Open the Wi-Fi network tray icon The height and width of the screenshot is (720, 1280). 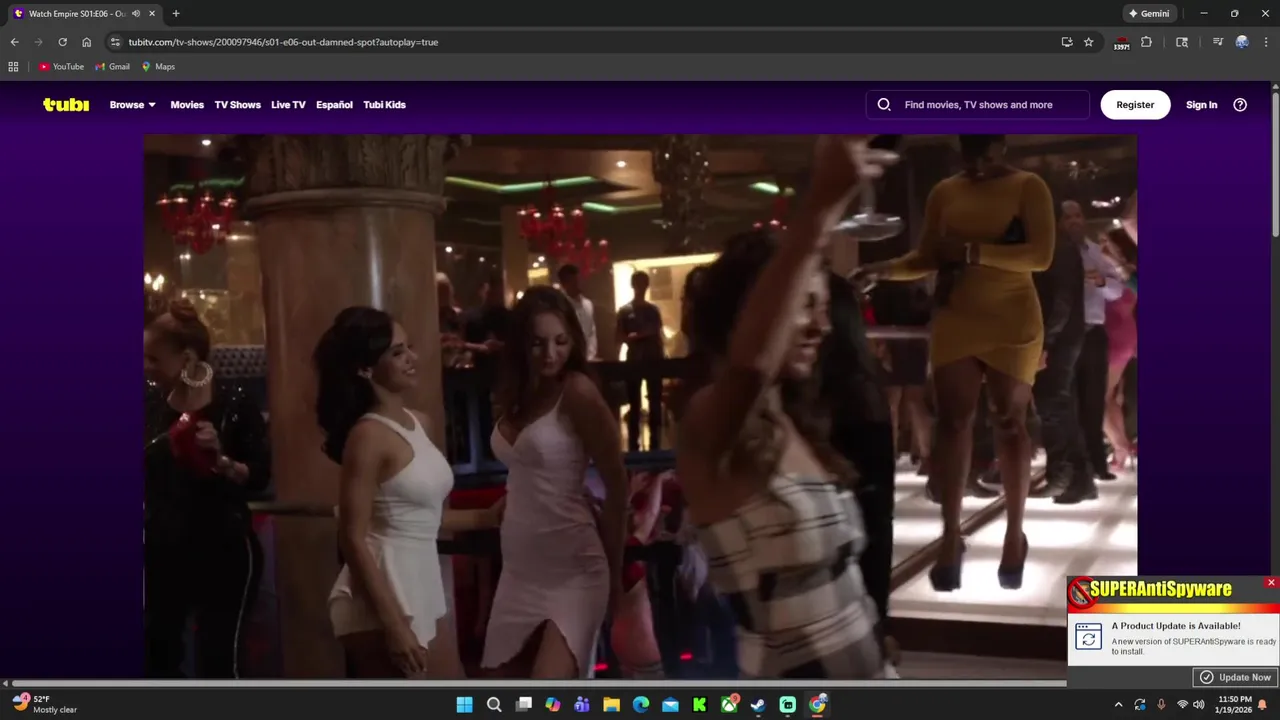click(1182, 704)
